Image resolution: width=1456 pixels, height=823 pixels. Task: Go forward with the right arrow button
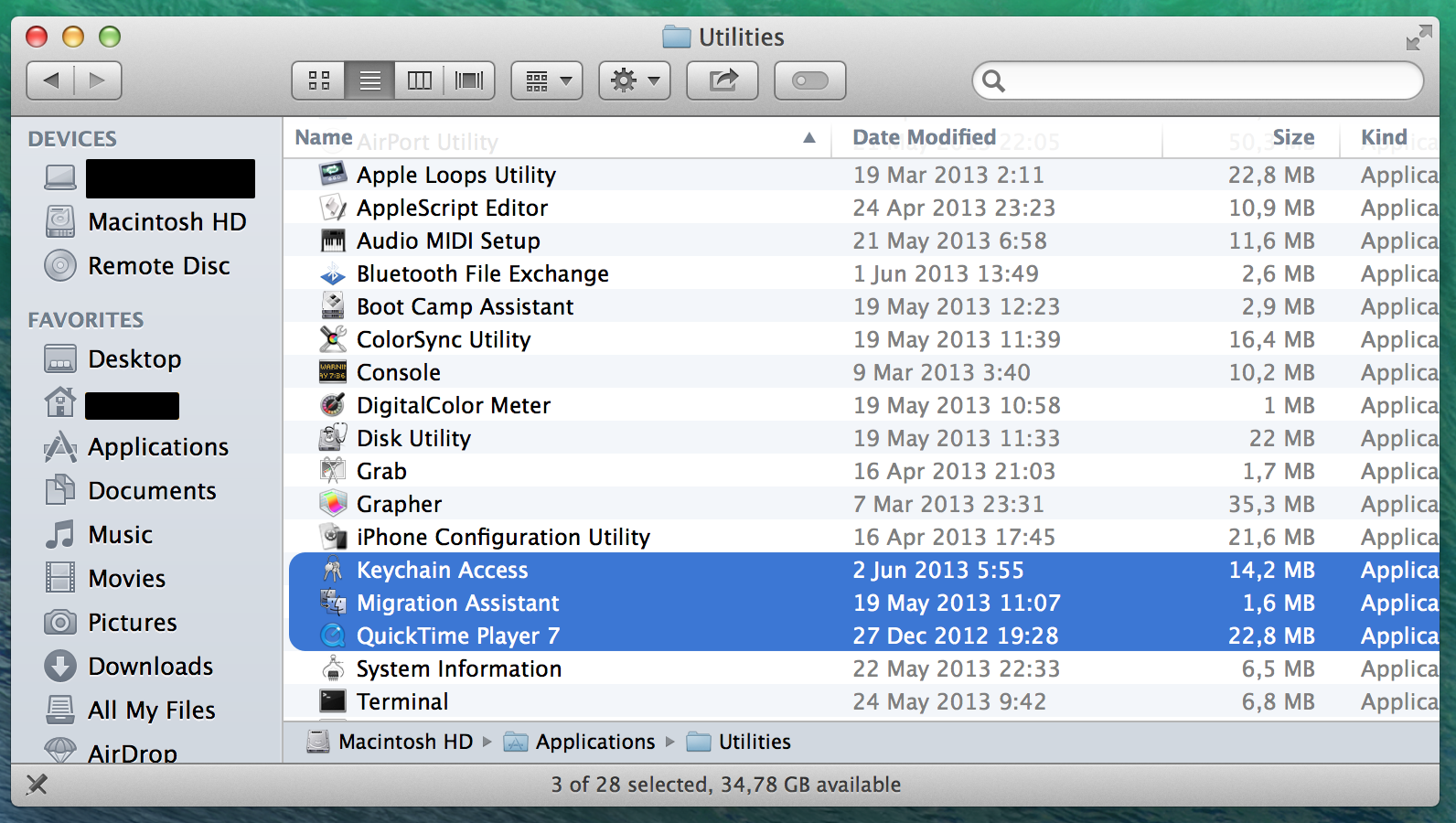pos(98,80)
